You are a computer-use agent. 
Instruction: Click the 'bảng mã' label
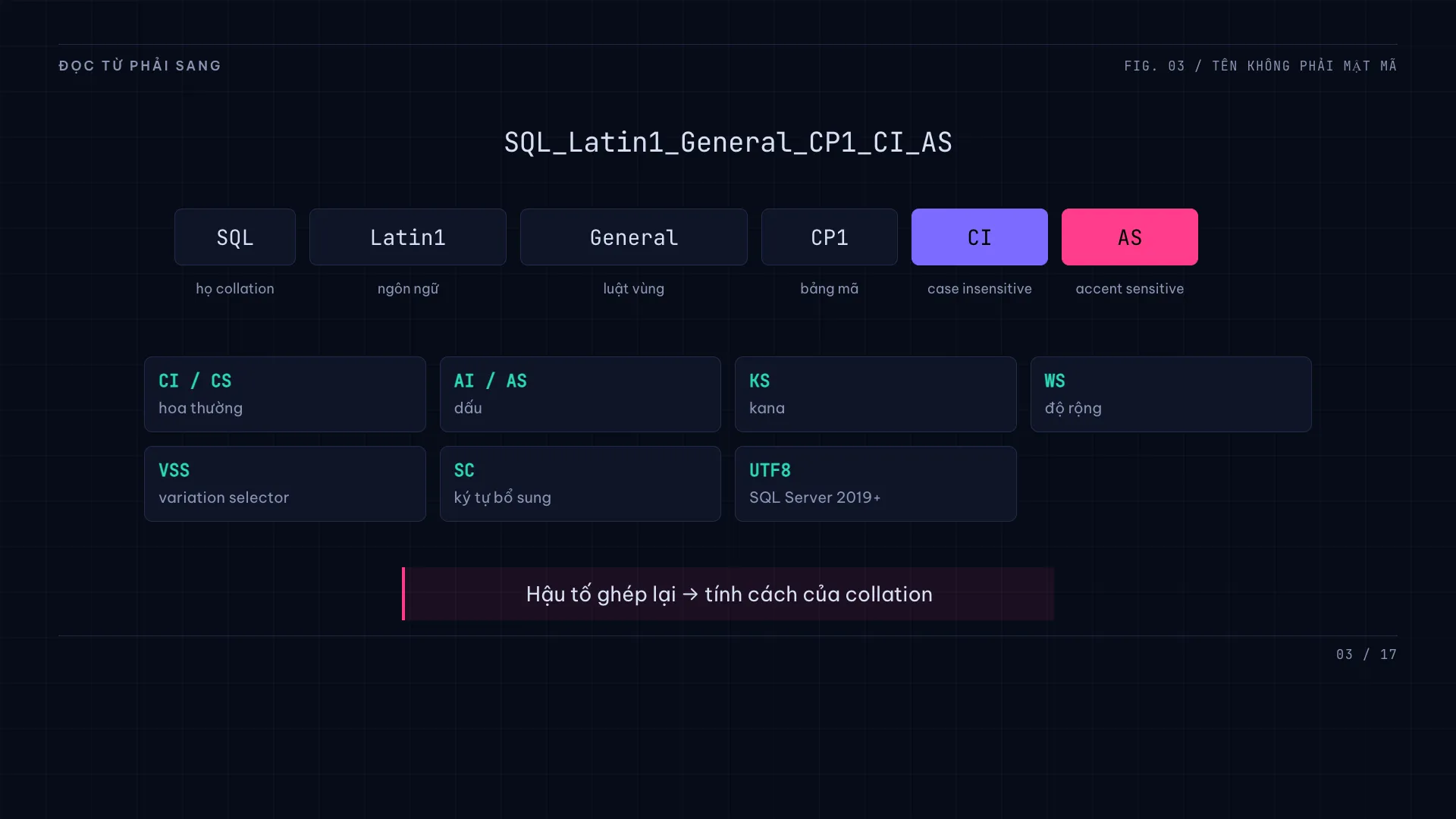pyautogui.click(x=830, y=289)
